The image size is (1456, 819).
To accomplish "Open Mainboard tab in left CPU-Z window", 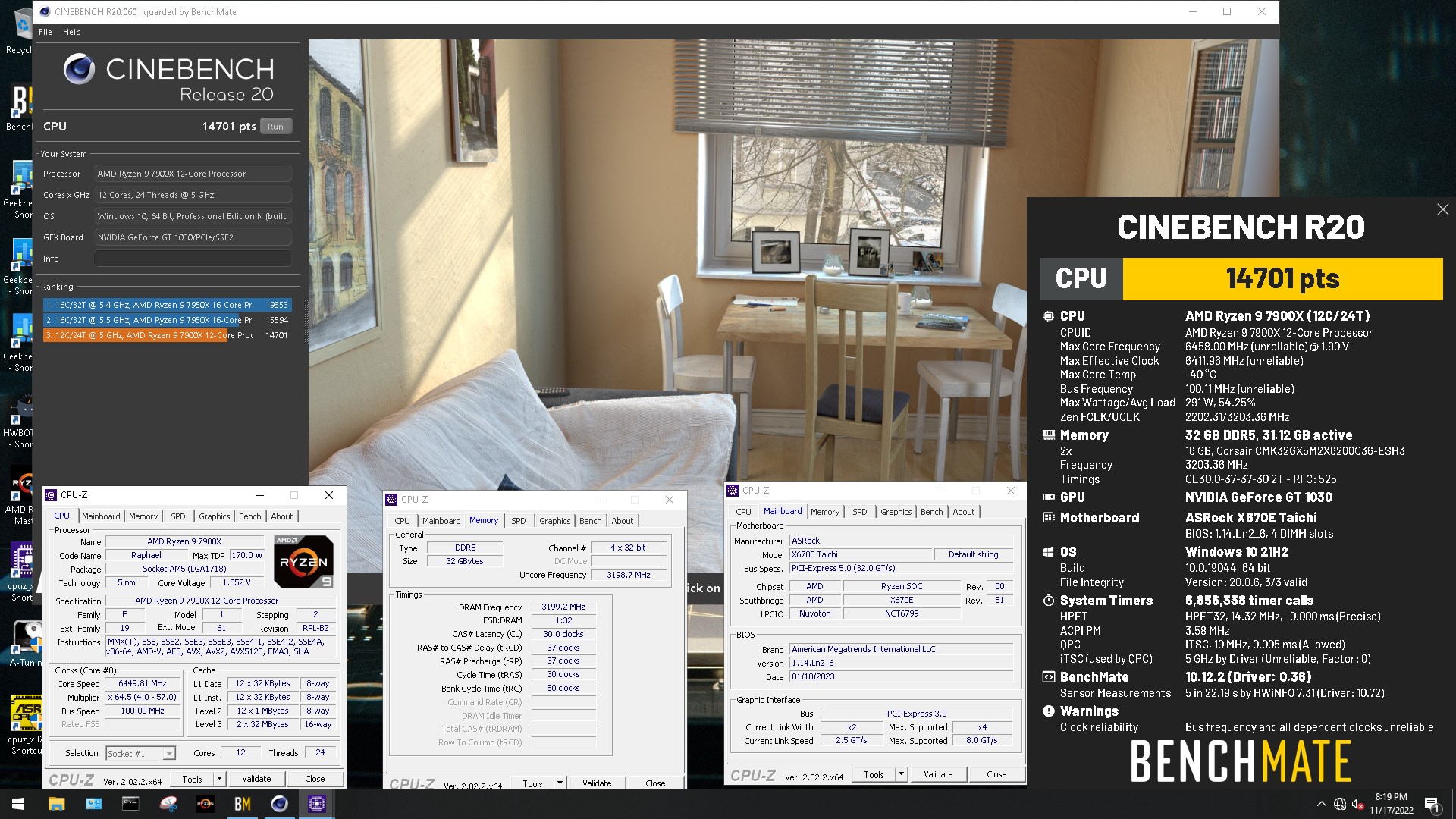I will pos(101,516).
